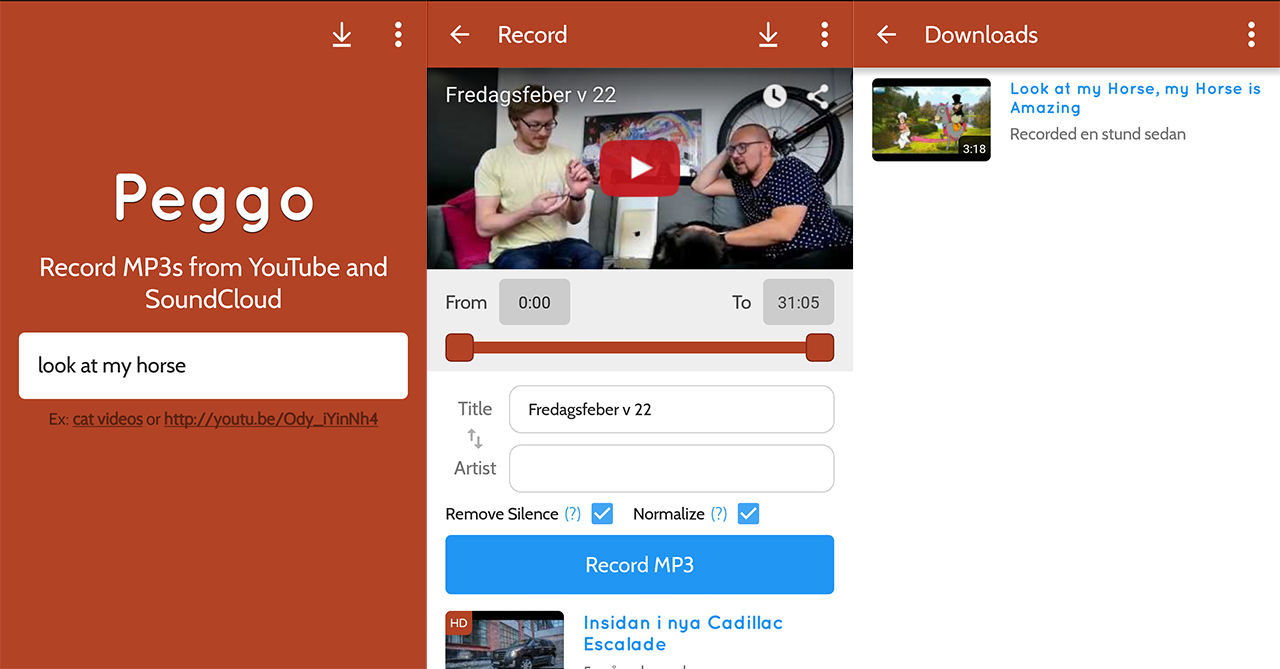Click the 'cat videos' example link
Viewport: 1280px width, 669px height.
point(108,419)
